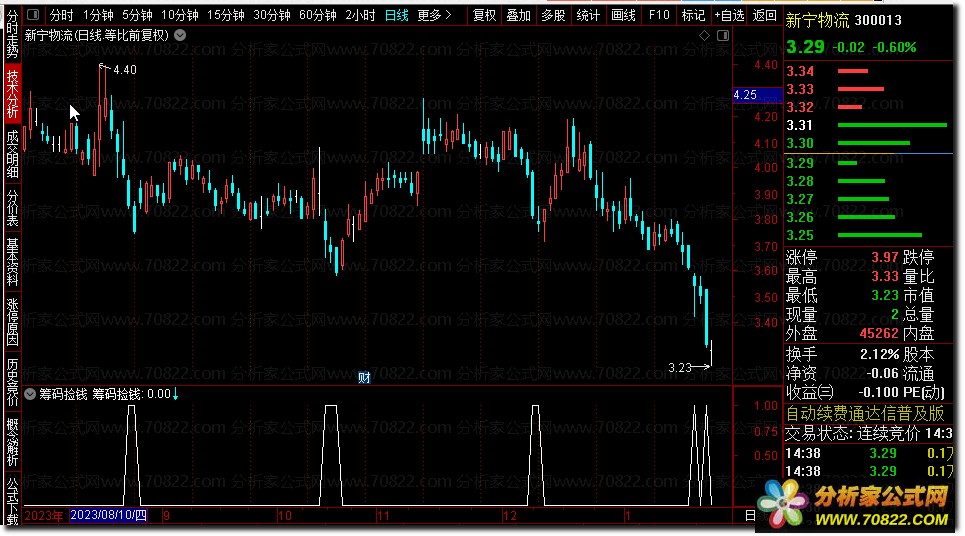Click the current price 3.29 in header

point(805,47)
